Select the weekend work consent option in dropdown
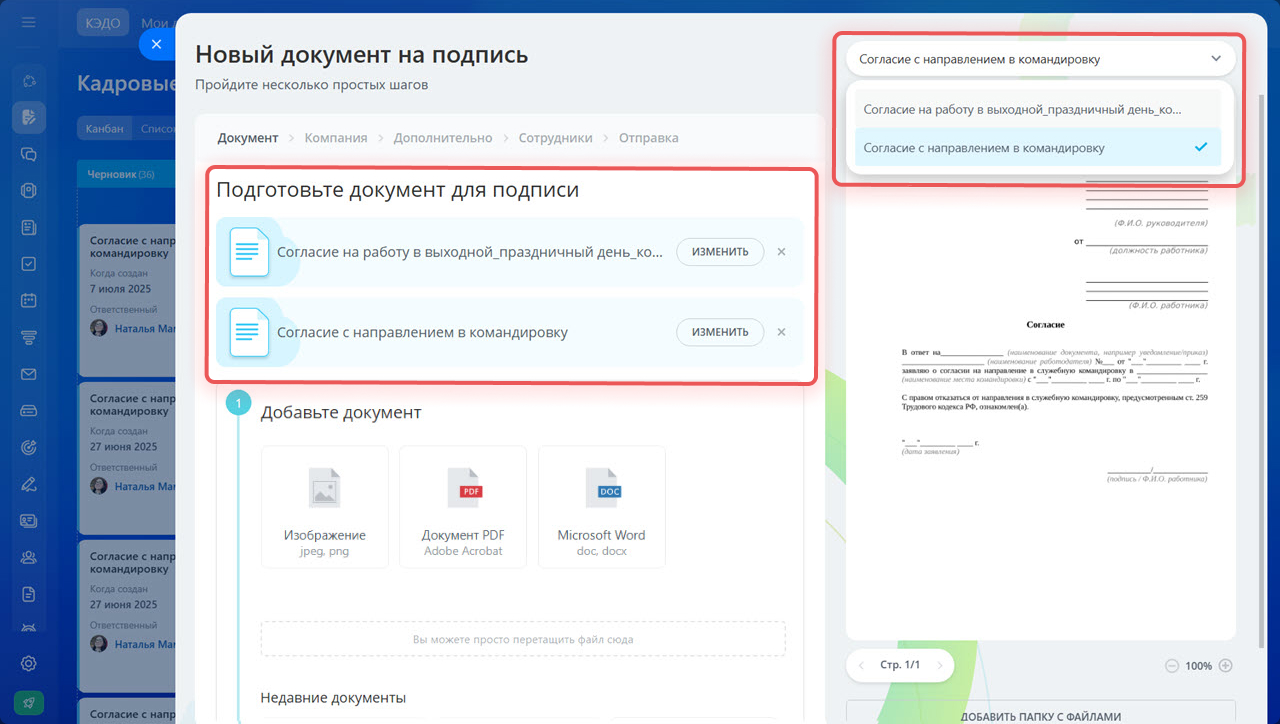The image size is (1280, 724). pyautogui.click(x=1038, y=110)
